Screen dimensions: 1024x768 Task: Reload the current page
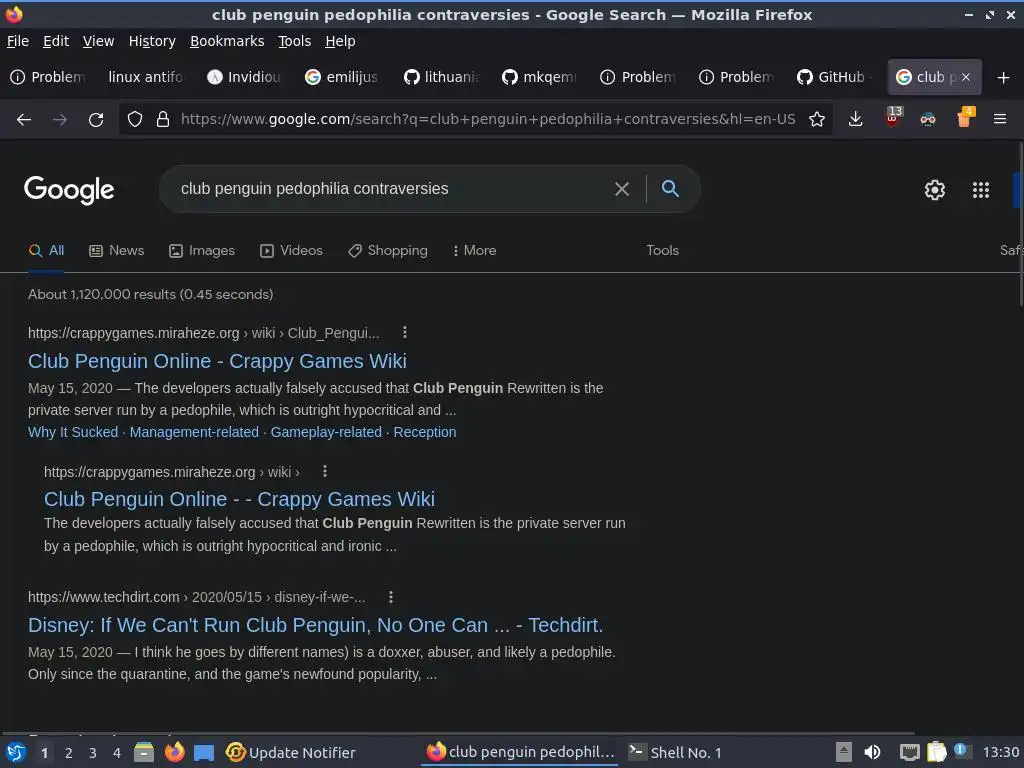click(96, 120)
